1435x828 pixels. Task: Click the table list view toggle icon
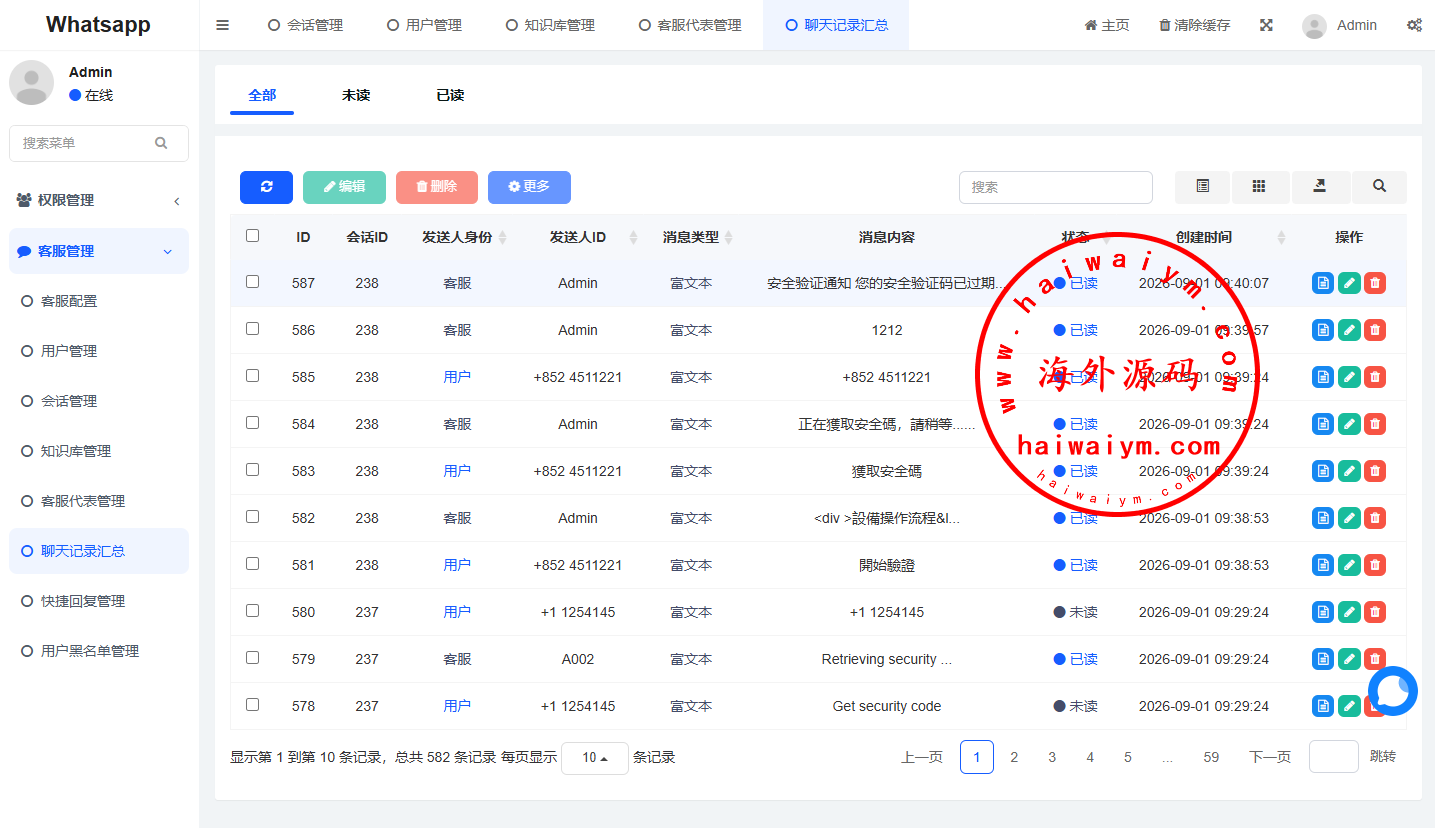[1203, 187]
